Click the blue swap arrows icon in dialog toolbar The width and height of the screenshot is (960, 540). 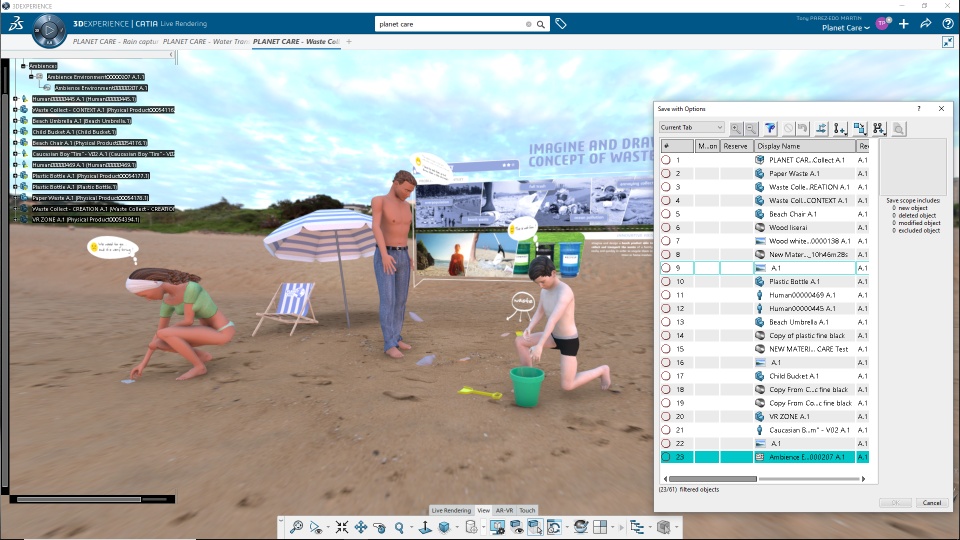[x=821, y=128]
